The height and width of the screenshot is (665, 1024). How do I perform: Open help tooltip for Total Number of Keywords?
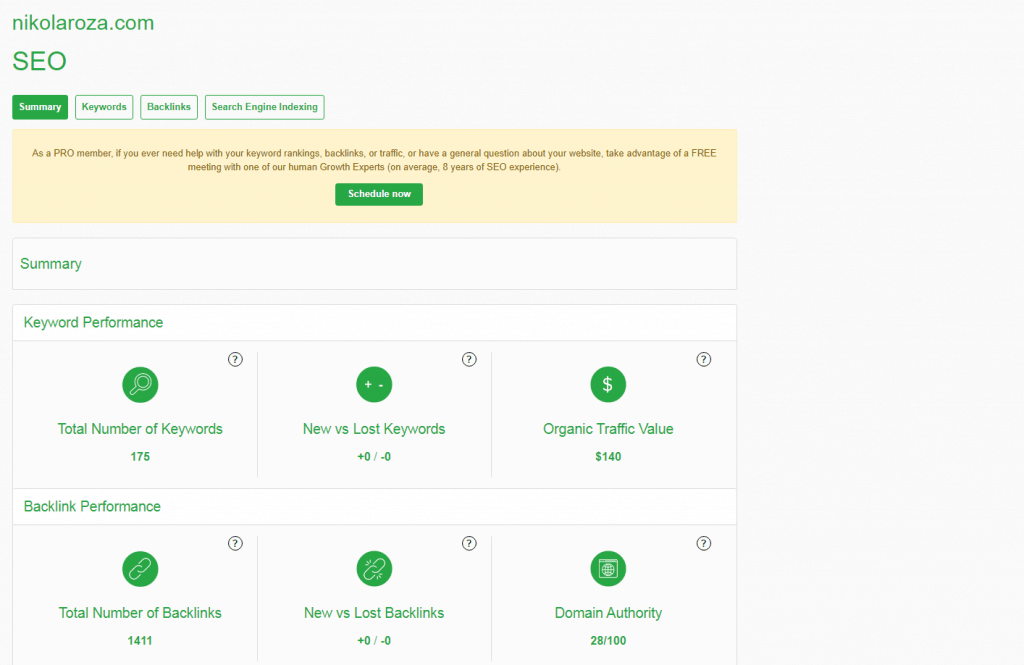[x=235, y=359]
